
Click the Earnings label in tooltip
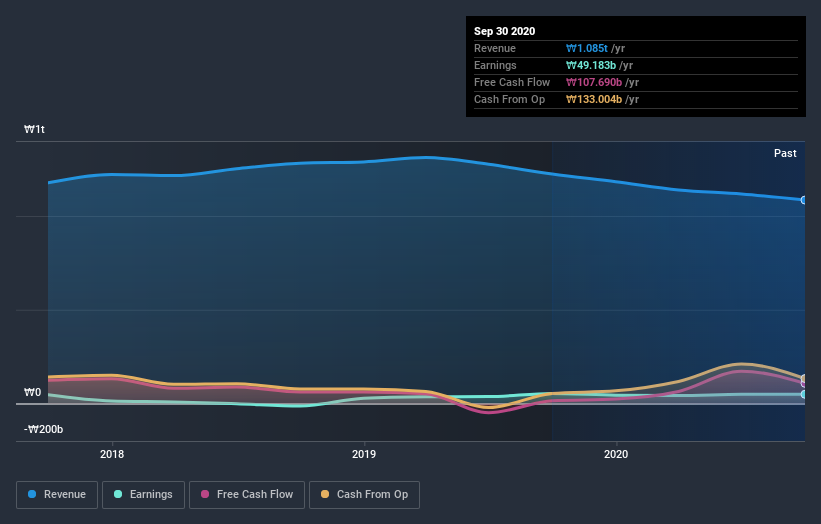[495, 65]
